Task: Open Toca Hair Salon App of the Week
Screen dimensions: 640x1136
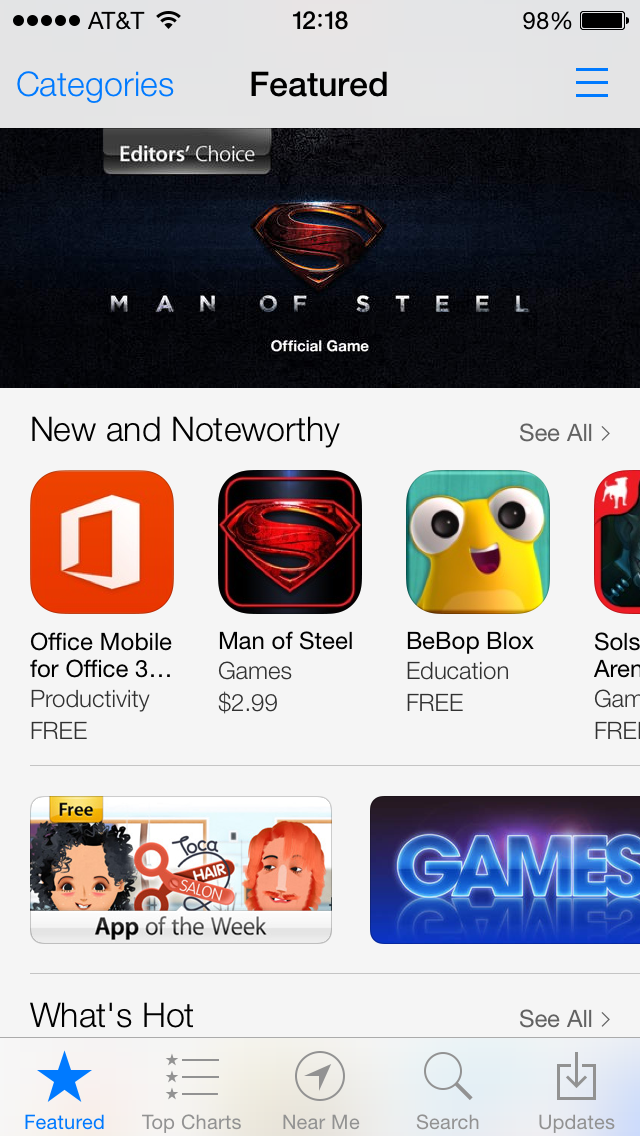Action: pyautogui.click(x=180, y=869)
